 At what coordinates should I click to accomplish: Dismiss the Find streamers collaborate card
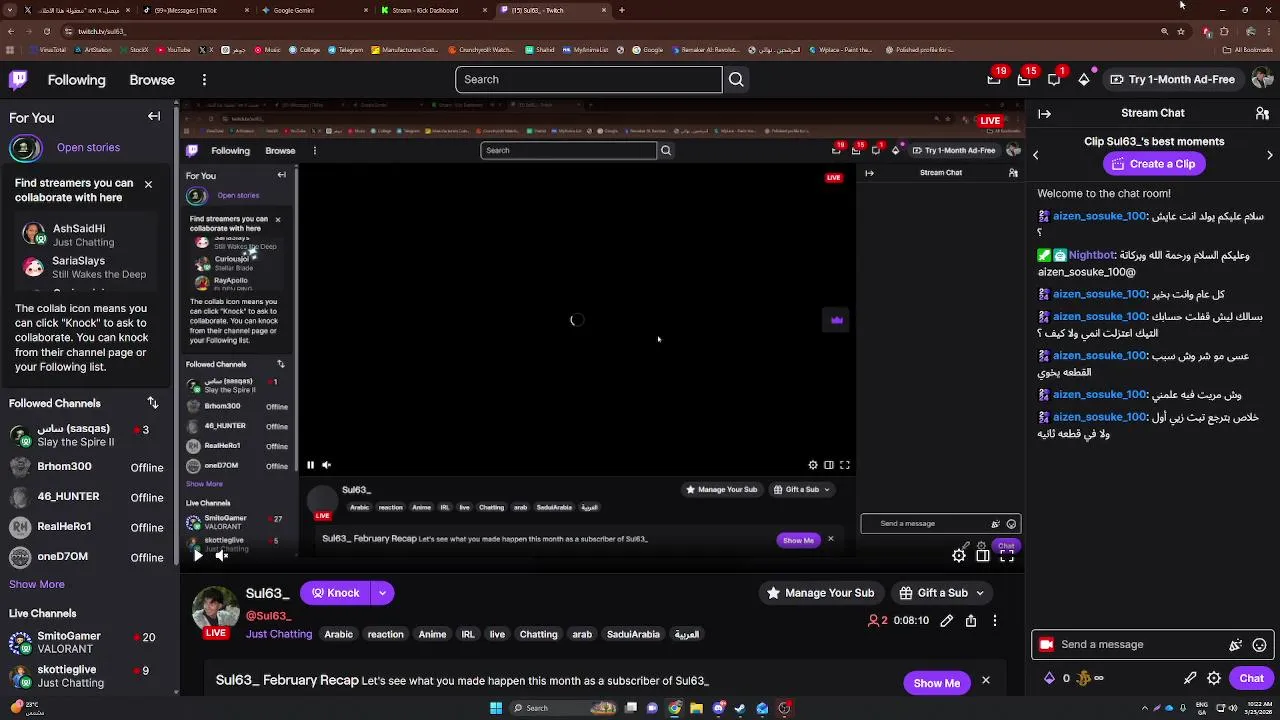click(148, 184)
